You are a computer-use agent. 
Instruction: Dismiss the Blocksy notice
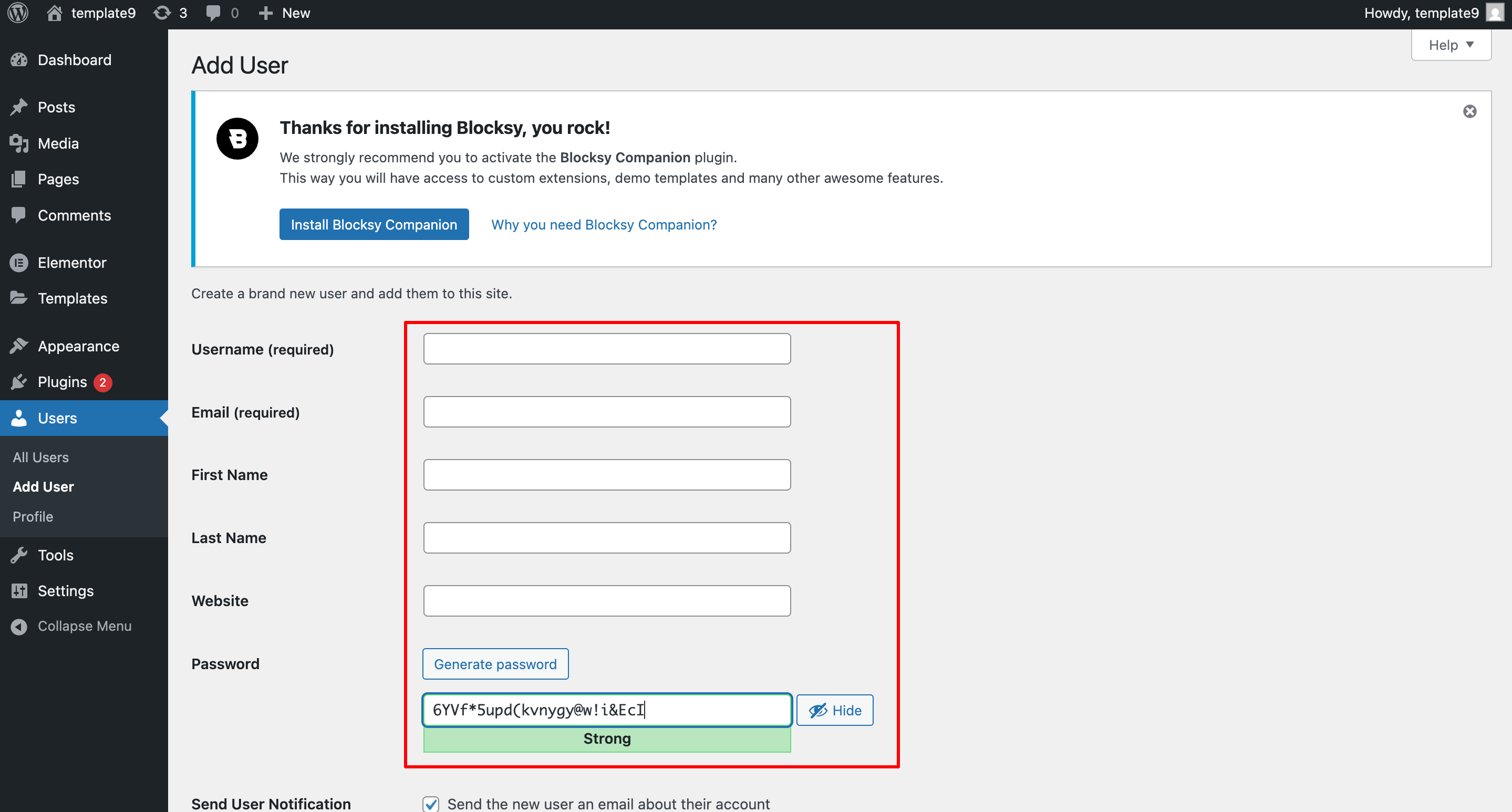(1469, 111)
